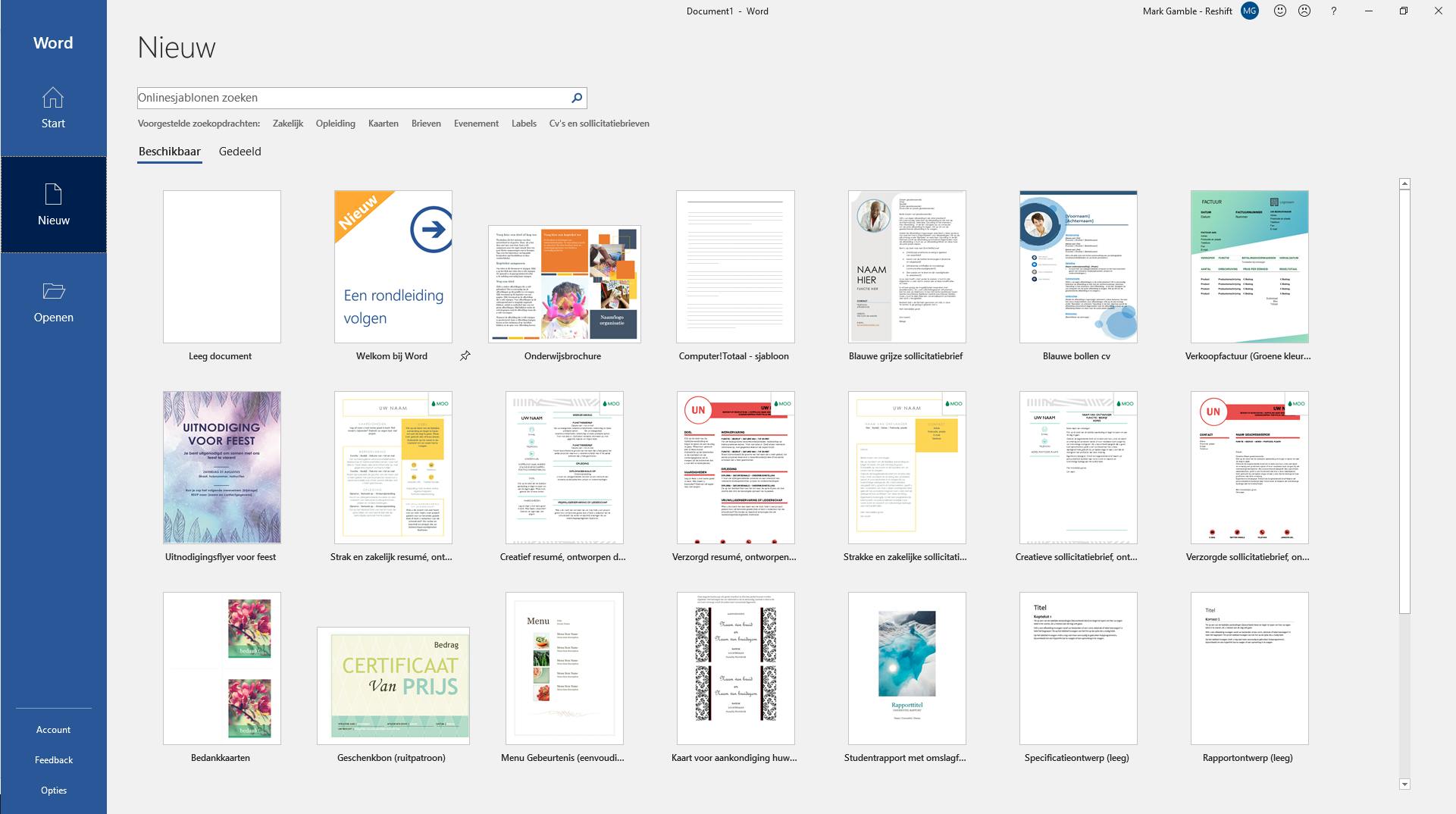
Task: Create a Leeg document
Action: pos(221,267)
